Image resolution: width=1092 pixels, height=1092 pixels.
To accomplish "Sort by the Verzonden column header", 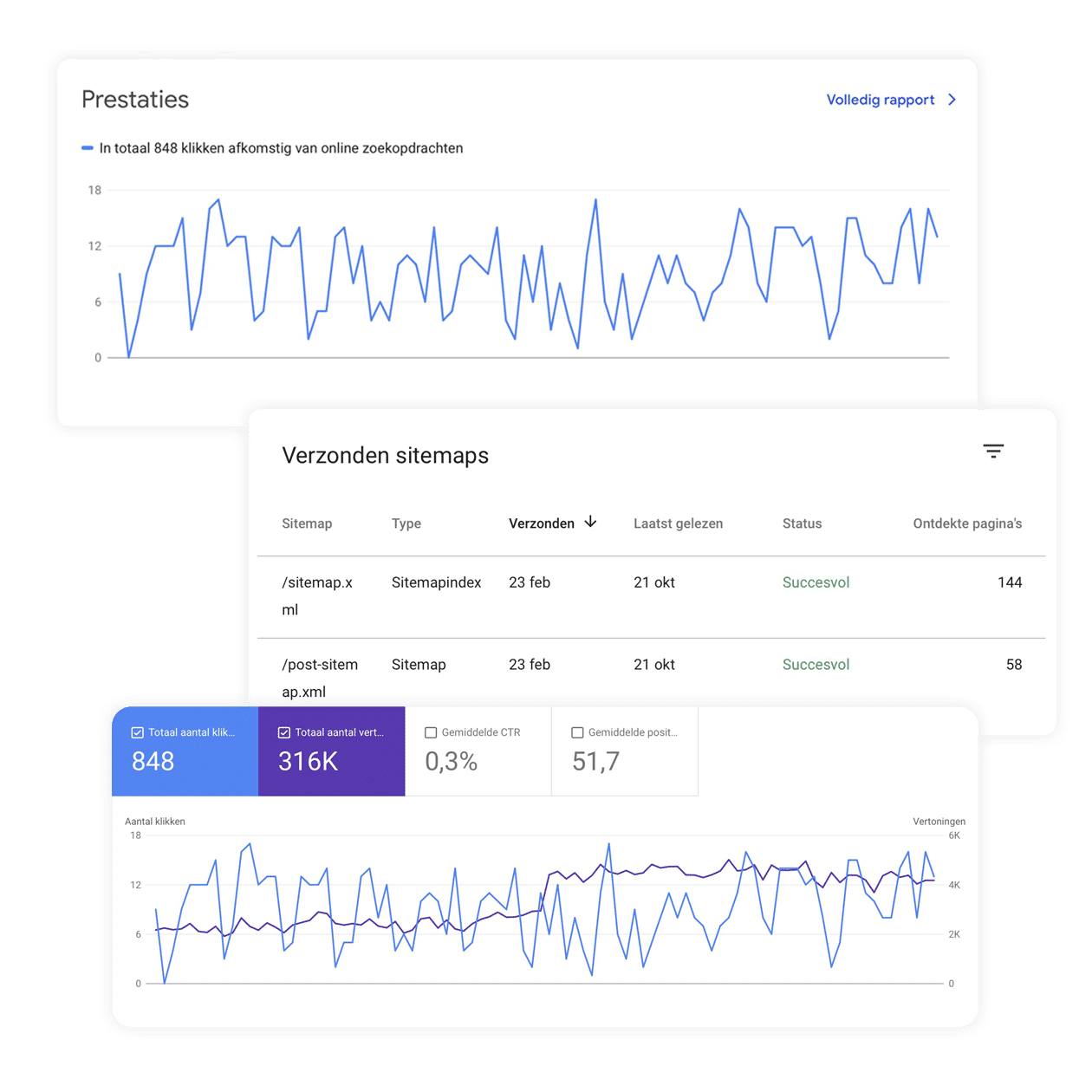I will coord(541,523).
